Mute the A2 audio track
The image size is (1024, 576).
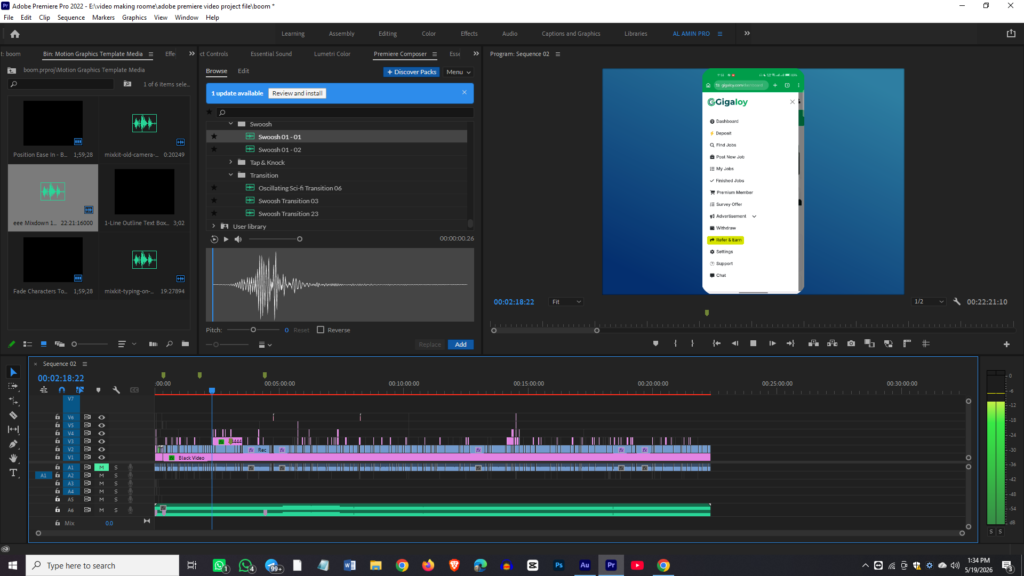101,475
